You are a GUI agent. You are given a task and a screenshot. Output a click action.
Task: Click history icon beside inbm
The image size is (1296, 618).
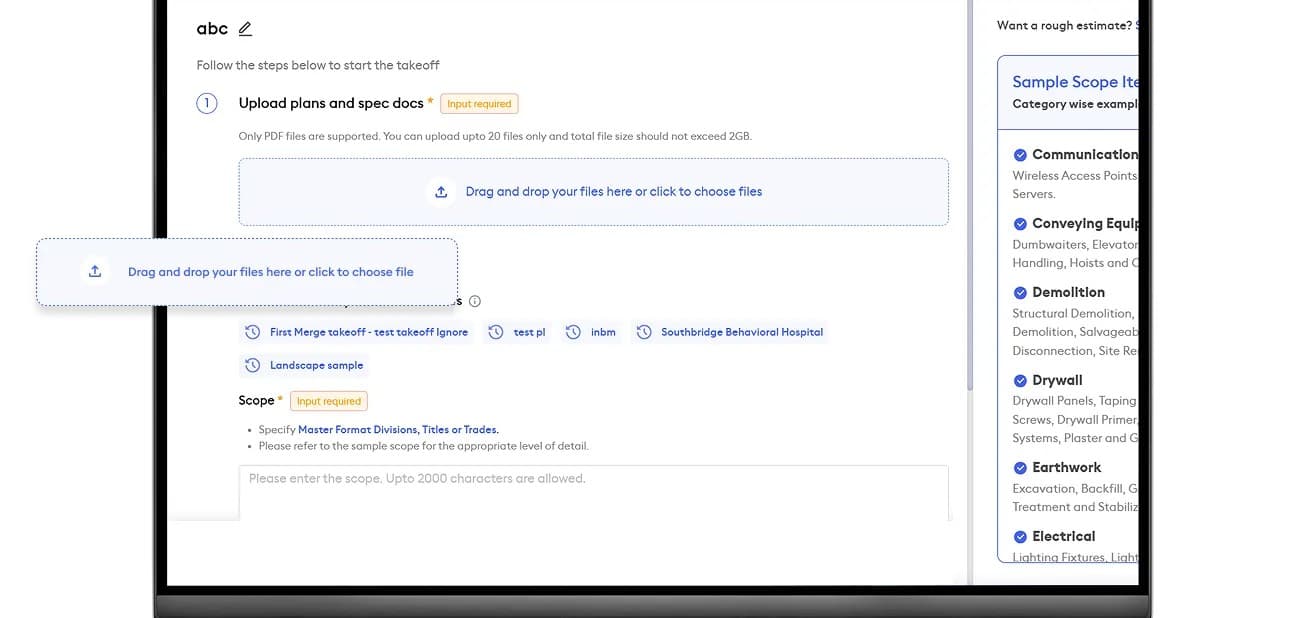point(573,332)
